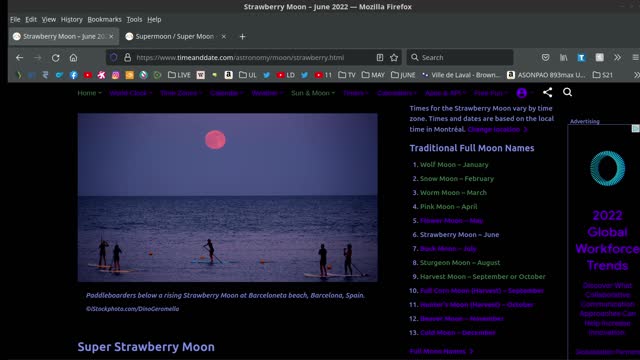This screenshot has width=640, height=360.
Task: Reload the page with the refresh icon
Action: (x=56, y=58)
